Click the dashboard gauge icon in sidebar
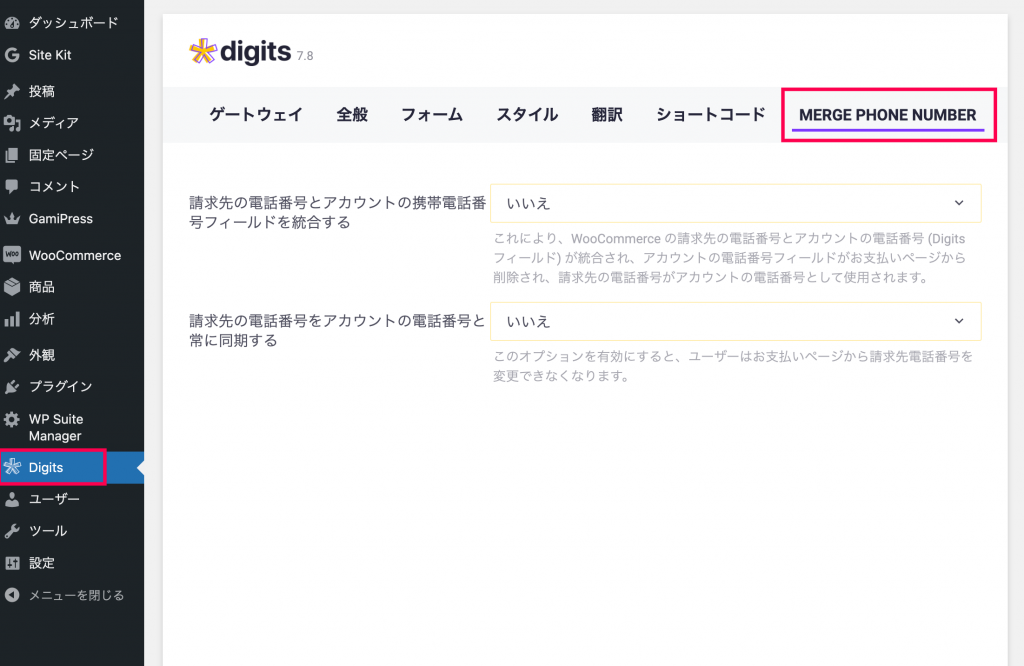 [x=12, y=23]
